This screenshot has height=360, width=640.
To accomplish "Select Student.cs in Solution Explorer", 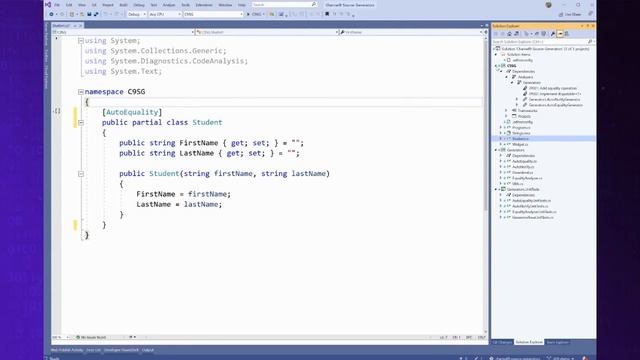I will pyautogui.click(x=520, y=139).
